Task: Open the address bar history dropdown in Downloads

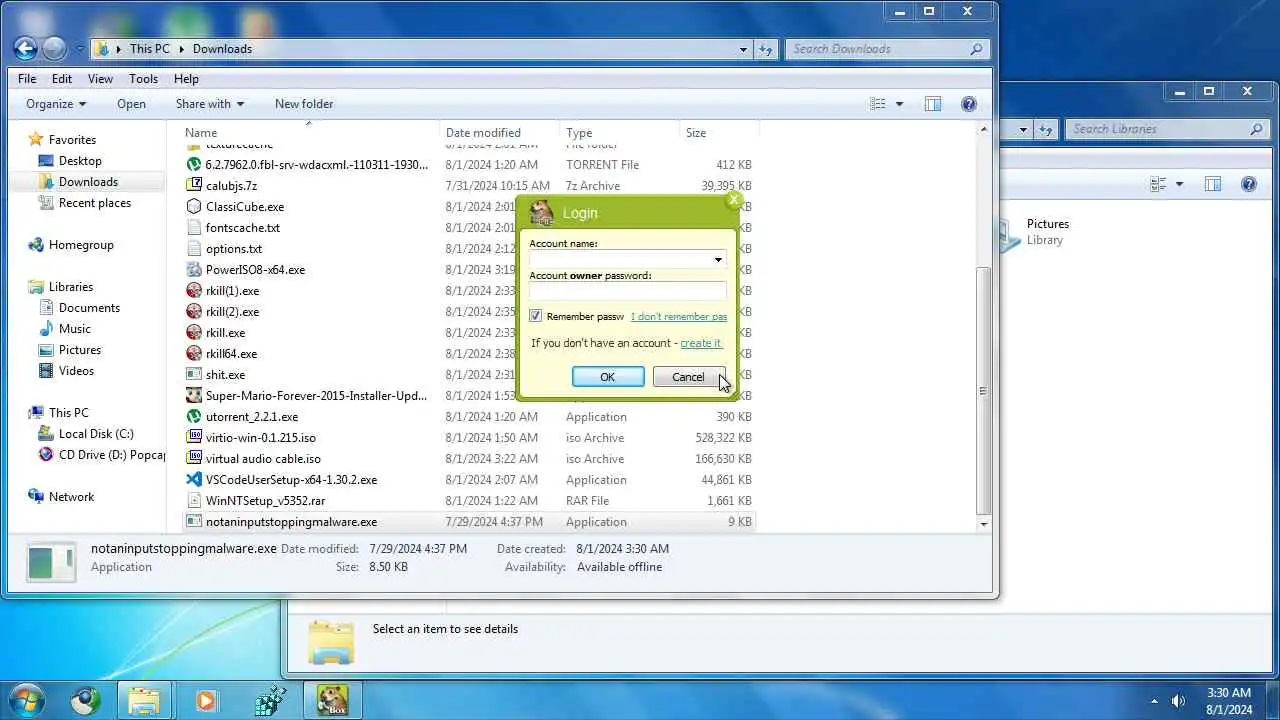Action: [743, 48]
